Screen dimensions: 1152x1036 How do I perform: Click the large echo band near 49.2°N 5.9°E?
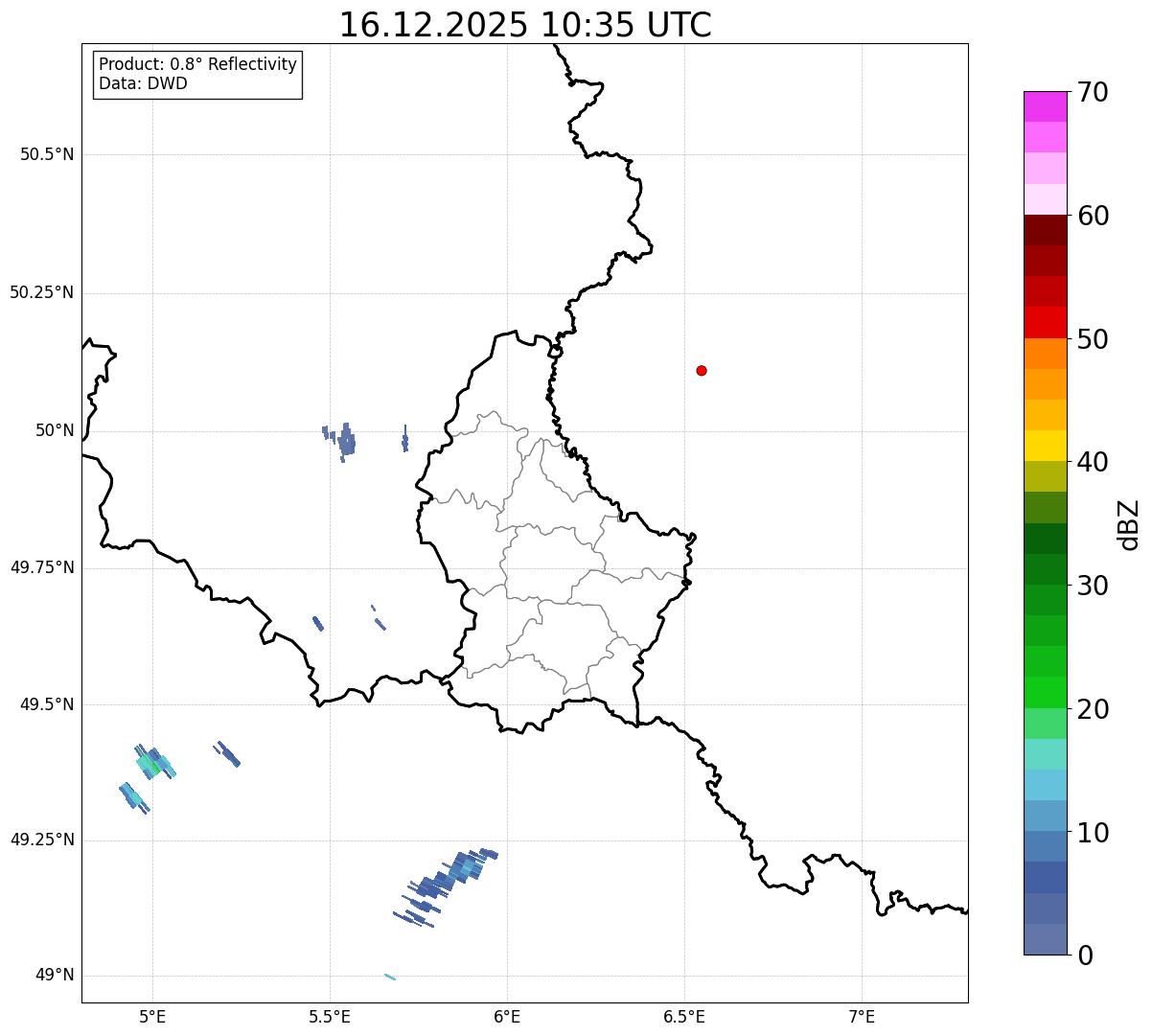446,886
